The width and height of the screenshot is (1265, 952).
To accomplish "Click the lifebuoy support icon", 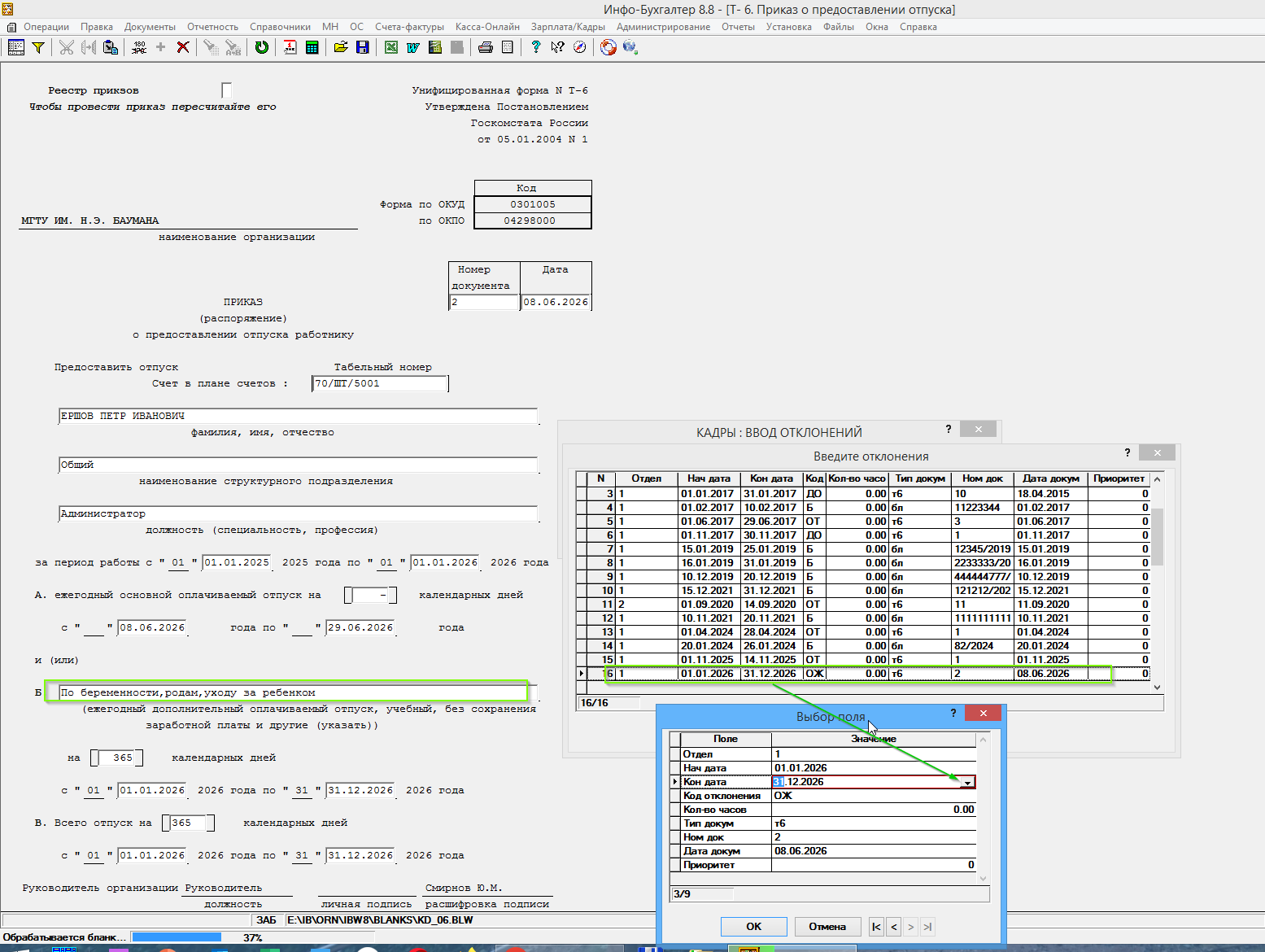I will [608, 47].
